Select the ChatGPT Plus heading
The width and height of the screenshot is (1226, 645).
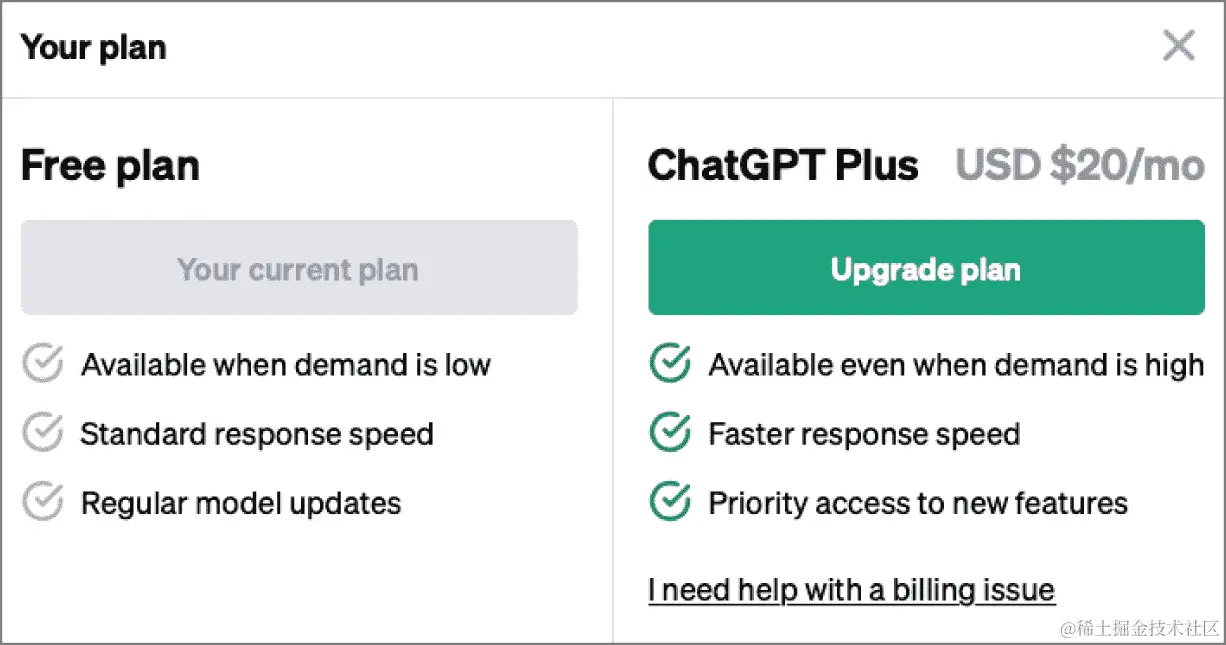[x=783, y=166]
